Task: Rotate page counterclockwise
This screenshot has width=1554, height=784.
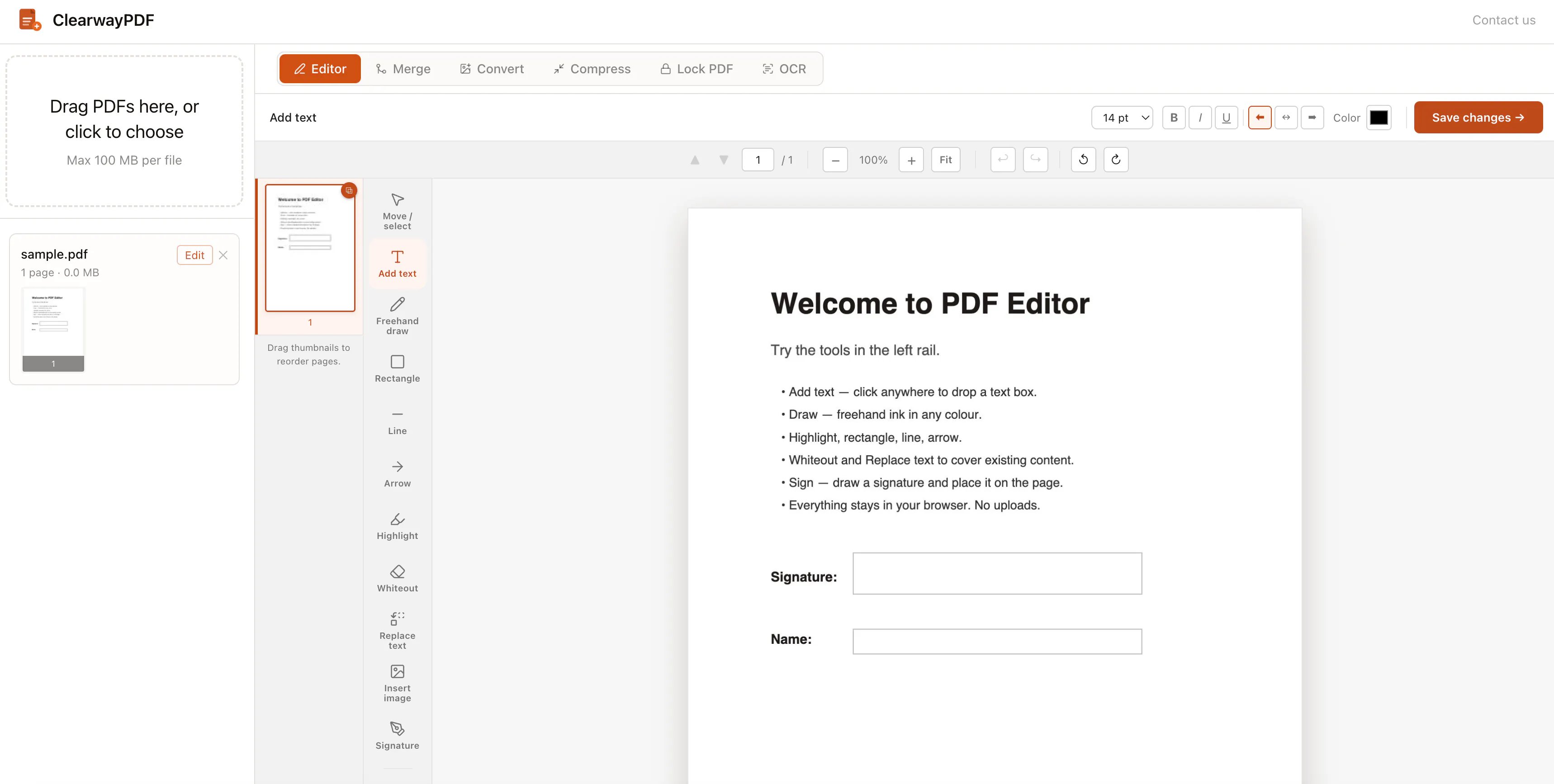Action: tap(1084, 160)
